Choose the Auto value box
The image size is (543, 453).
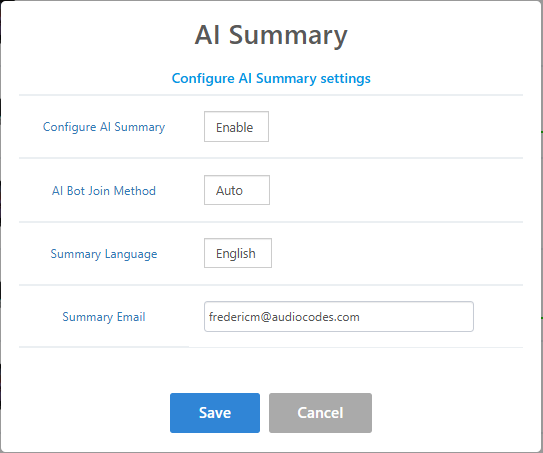tap(237, 190)
